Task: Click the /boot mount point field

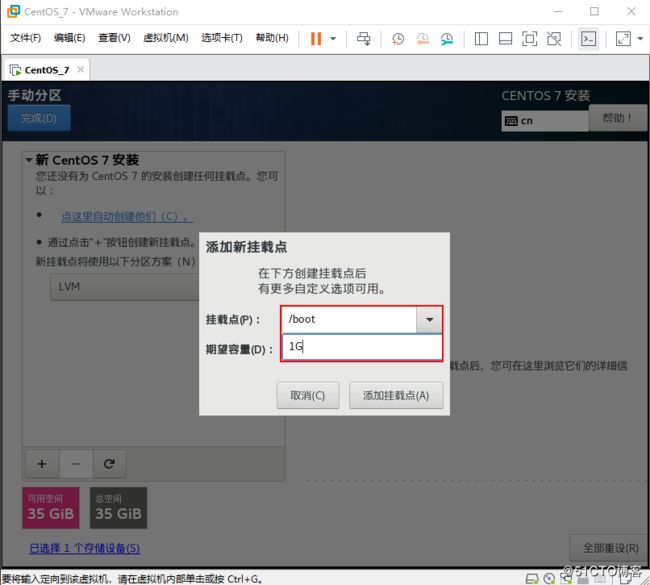Action: [x=349, y=319]
